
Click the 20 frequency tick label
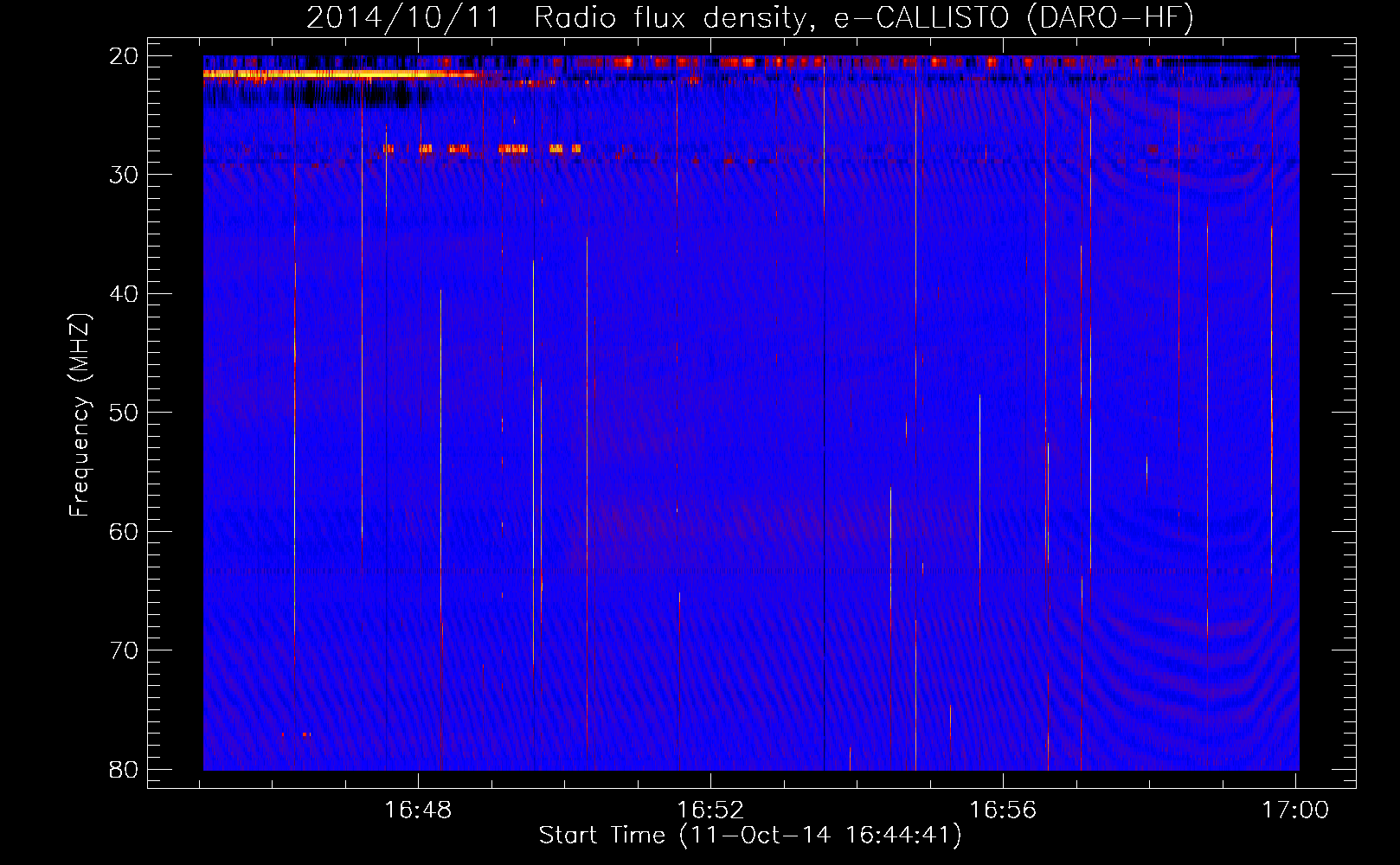point(125,56)
